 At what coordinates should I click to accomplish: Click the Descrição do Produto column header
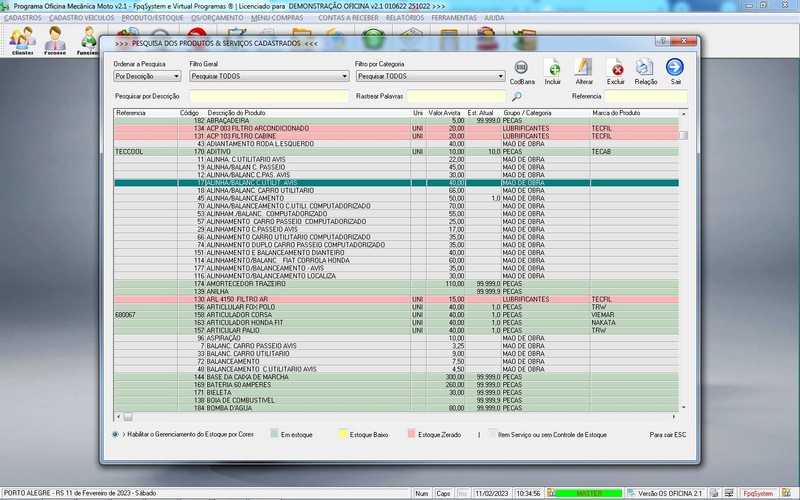coord(237,113)
